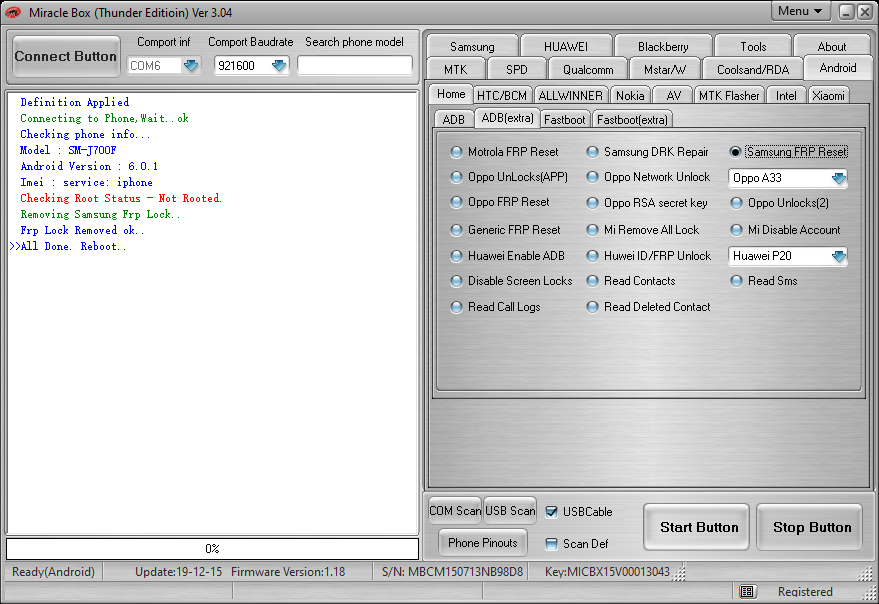Click the Firmware Version:1.18 status text

(288, 572)
